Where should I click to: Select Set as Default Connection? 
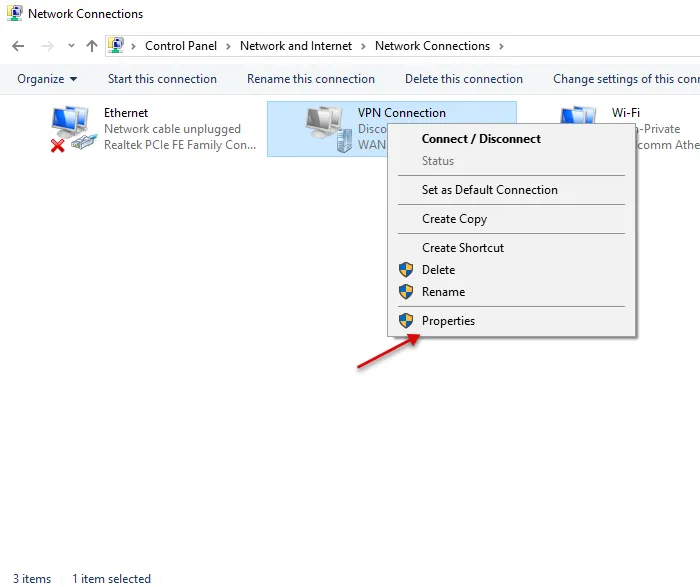tap(489, 190)
